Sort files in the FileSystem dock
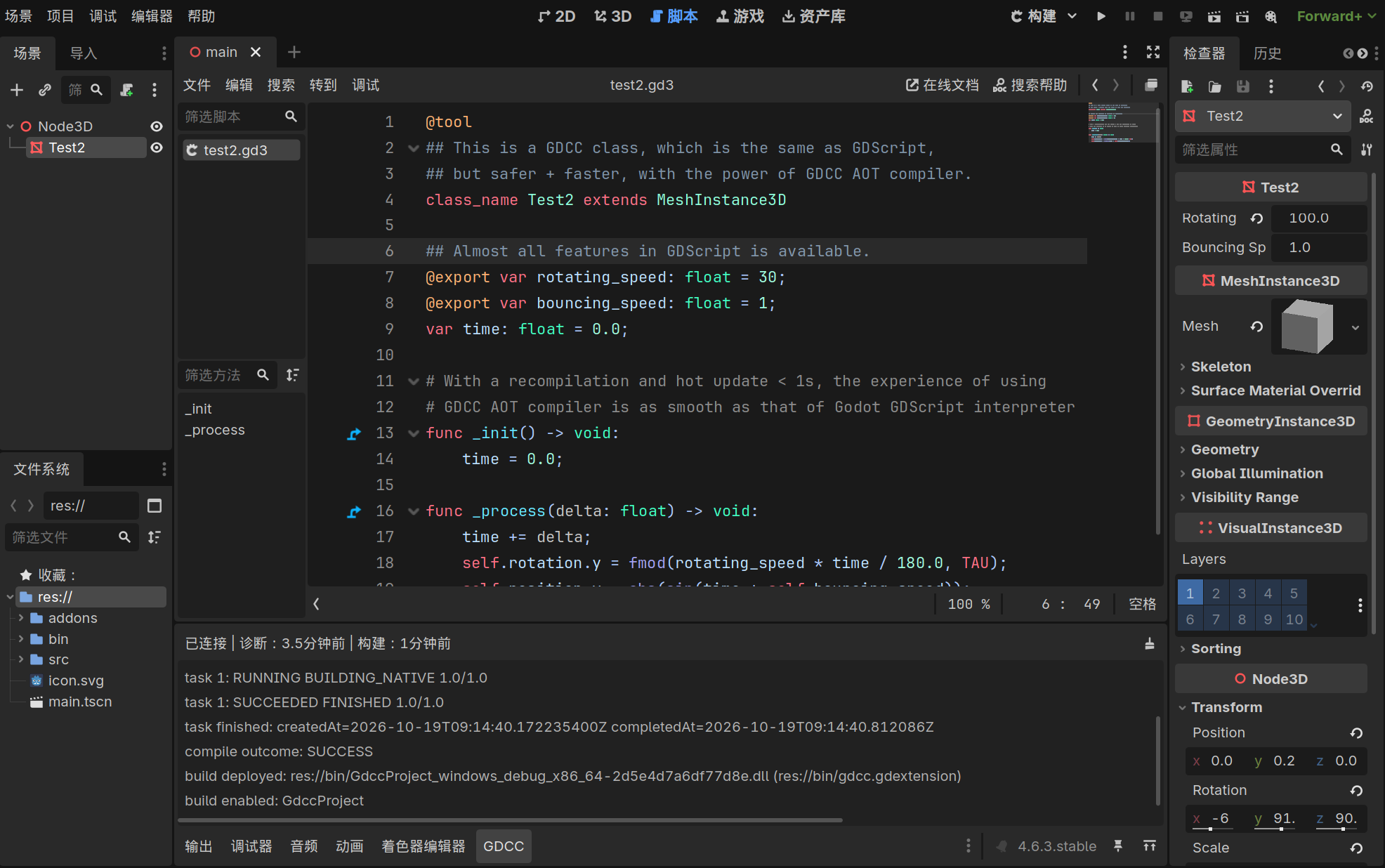 pos(155,537)
